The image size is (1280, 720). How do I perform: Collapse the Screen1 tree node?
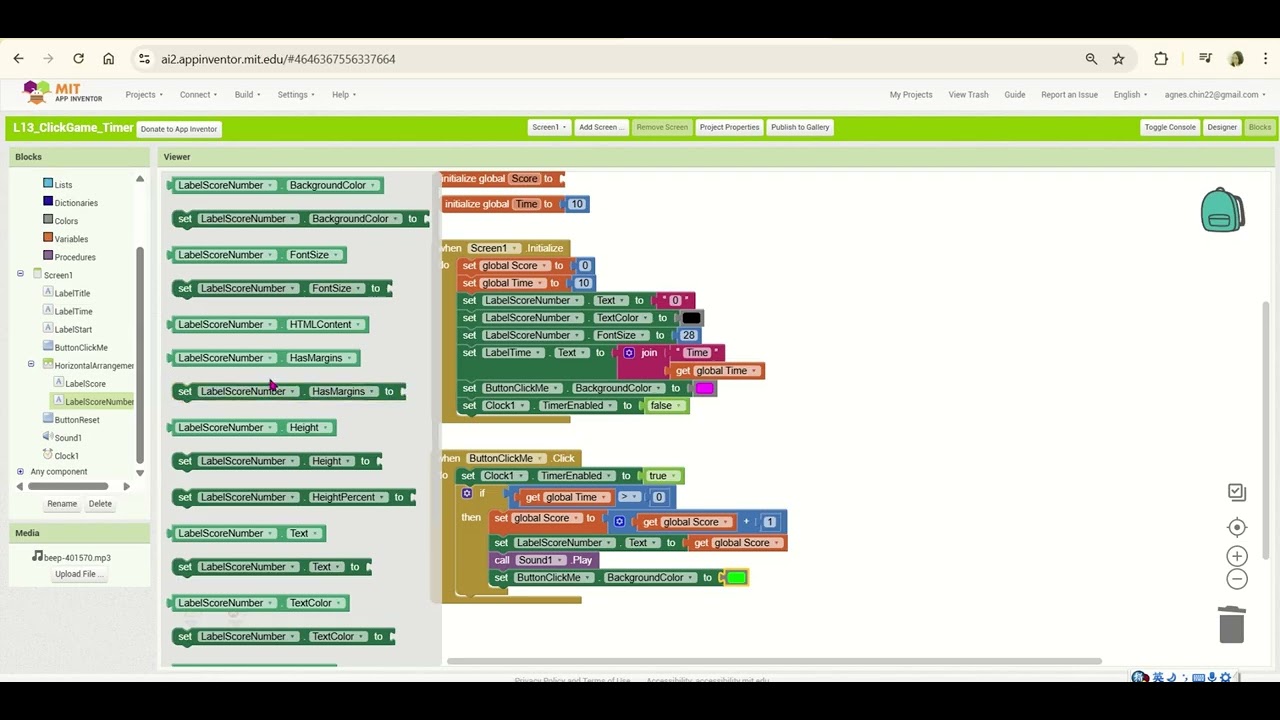[x=20, y=274]
